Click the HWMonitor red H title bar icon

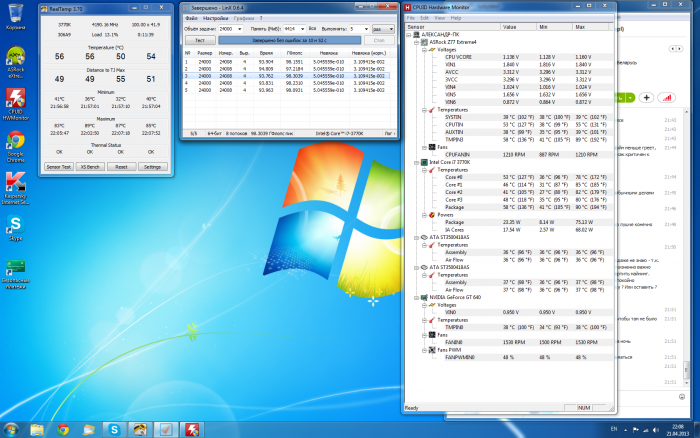[x=407, y=7]
